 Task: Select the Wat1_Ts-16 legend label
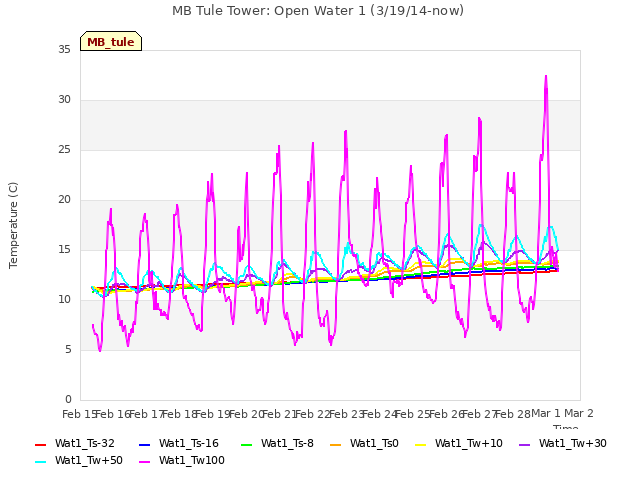tap(189, 444)
